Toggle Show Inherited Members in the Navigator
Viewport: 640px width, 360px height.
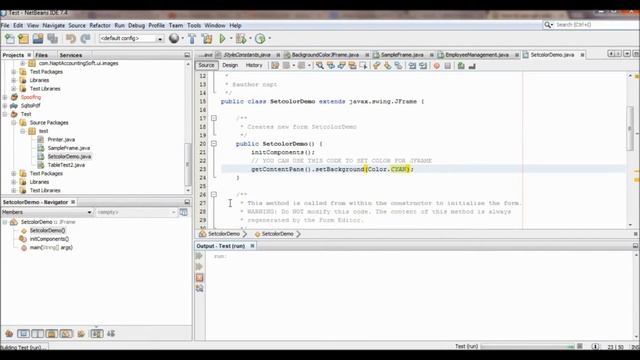[x=9, y=334]
